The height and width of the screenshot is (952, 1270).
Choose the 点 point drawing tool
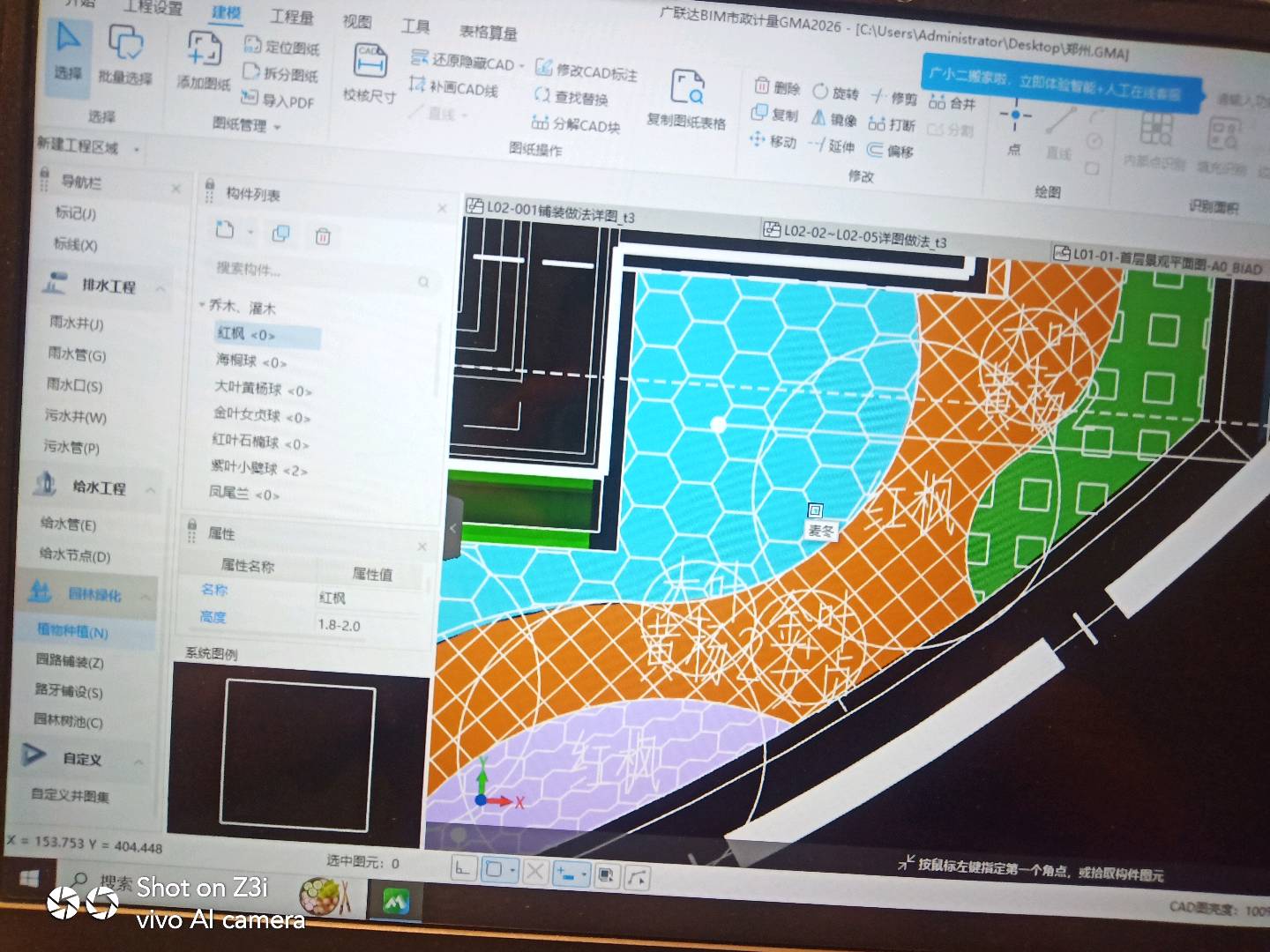coord(1015,129)
